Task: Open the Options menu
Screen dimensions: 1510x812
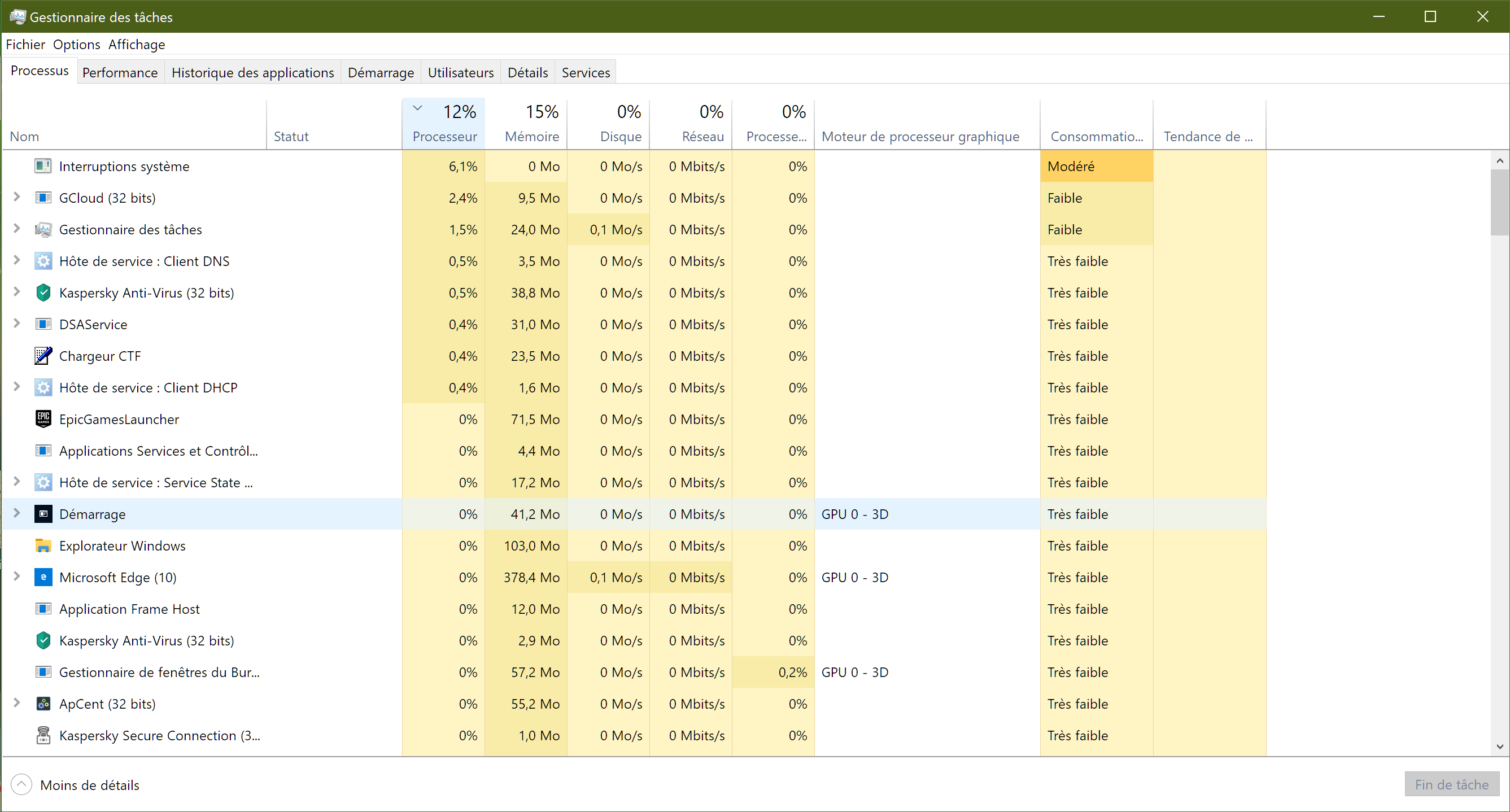Action: point(76,45)
